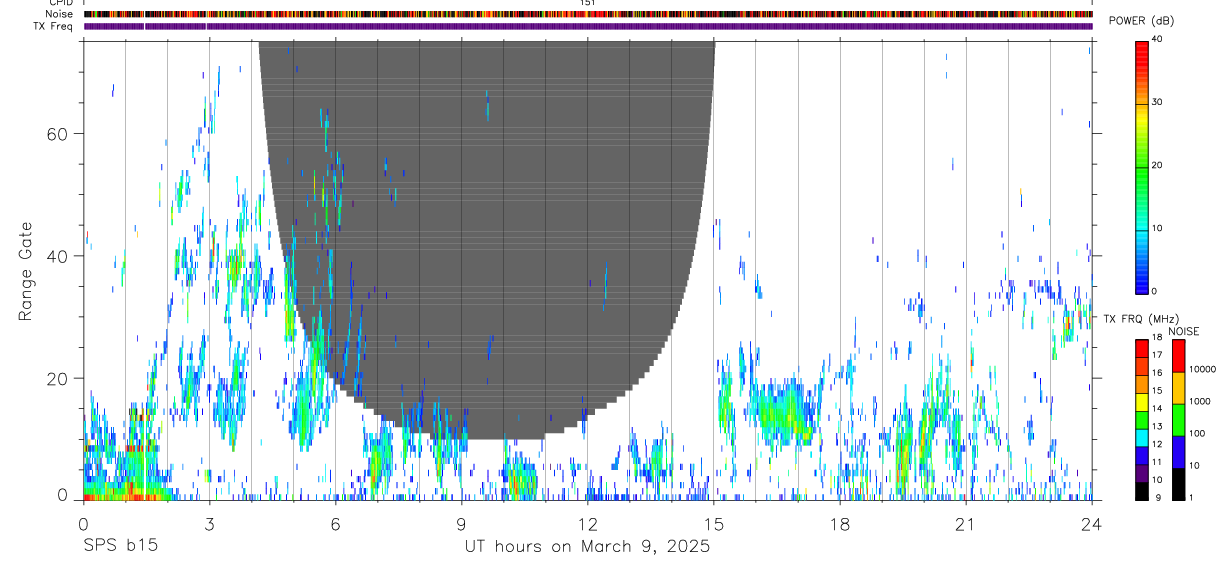
Task: Click the 100 label on NOISE legend
Action: click(1196, 433)
